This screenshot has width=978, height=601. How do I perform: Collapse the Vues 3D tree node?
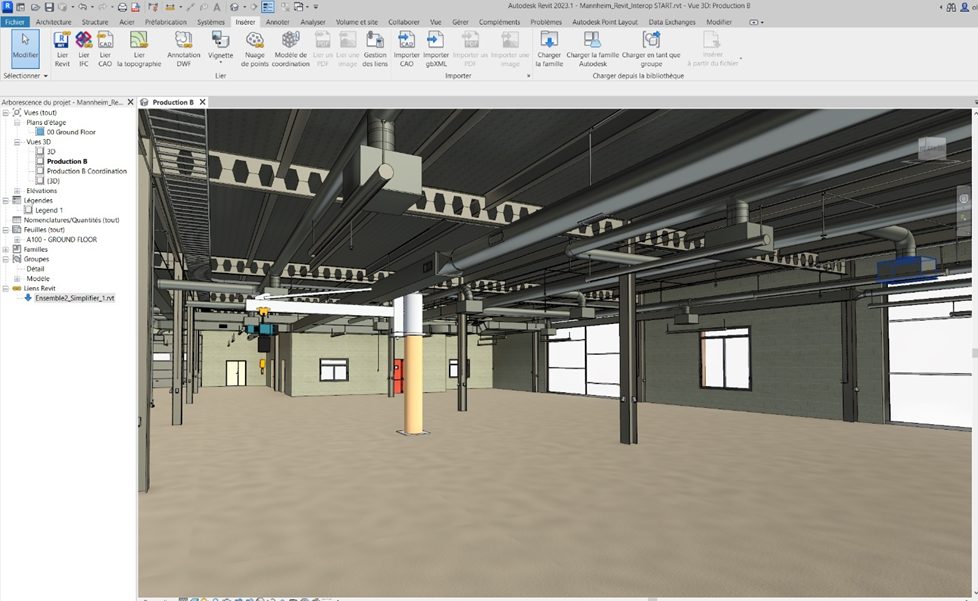pos(17,142)
